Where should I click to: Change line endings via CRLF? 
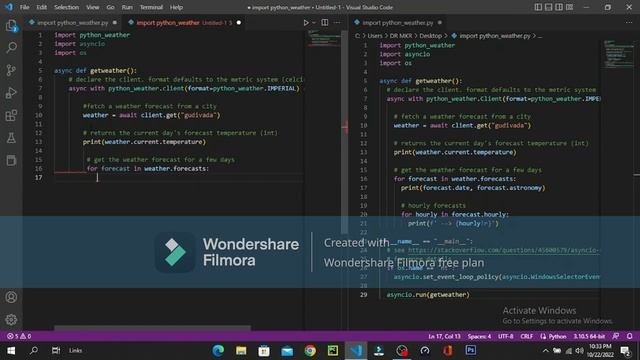point(527,336)
